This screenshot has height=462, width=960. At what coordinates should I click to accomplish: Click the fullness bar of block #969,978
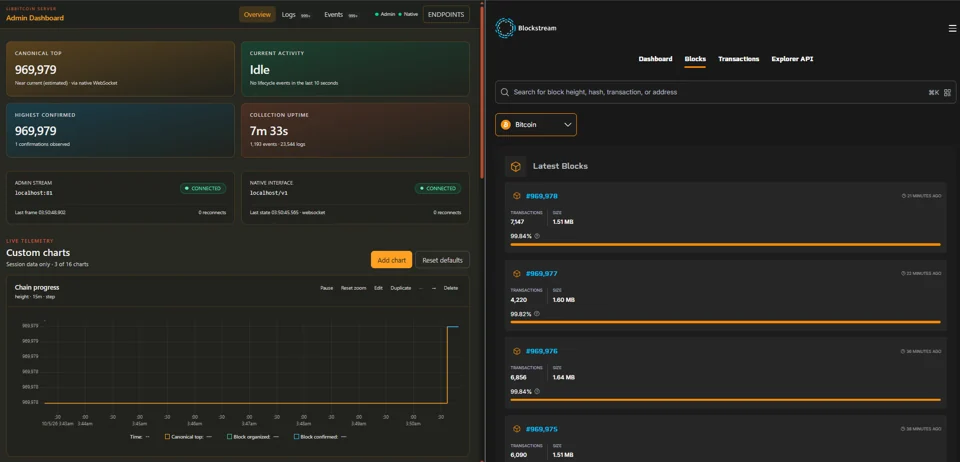coord(725,245)
